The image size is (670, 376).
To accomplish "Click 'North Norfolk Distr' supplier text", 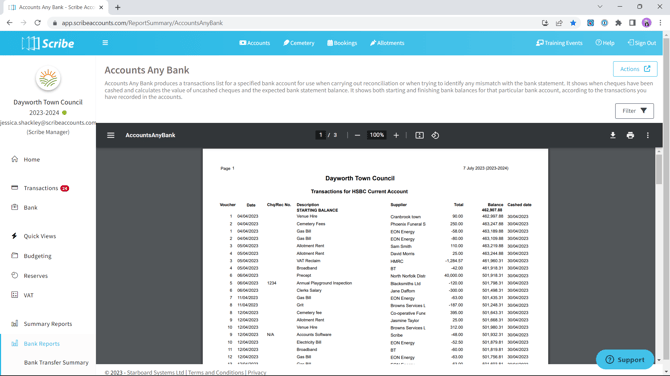I will pos(408,276).
